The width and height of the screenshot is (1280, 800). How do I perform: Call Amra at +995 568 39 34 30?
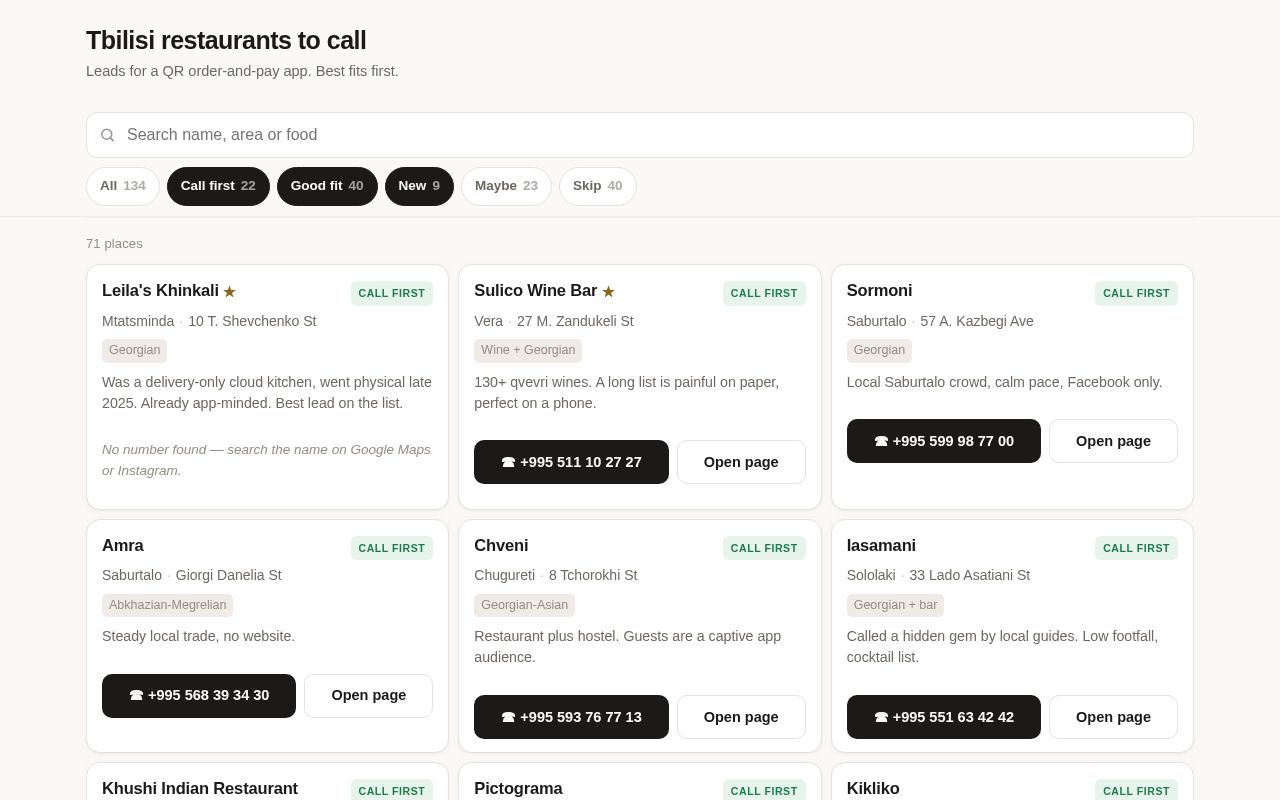click(x=199, y=696)
